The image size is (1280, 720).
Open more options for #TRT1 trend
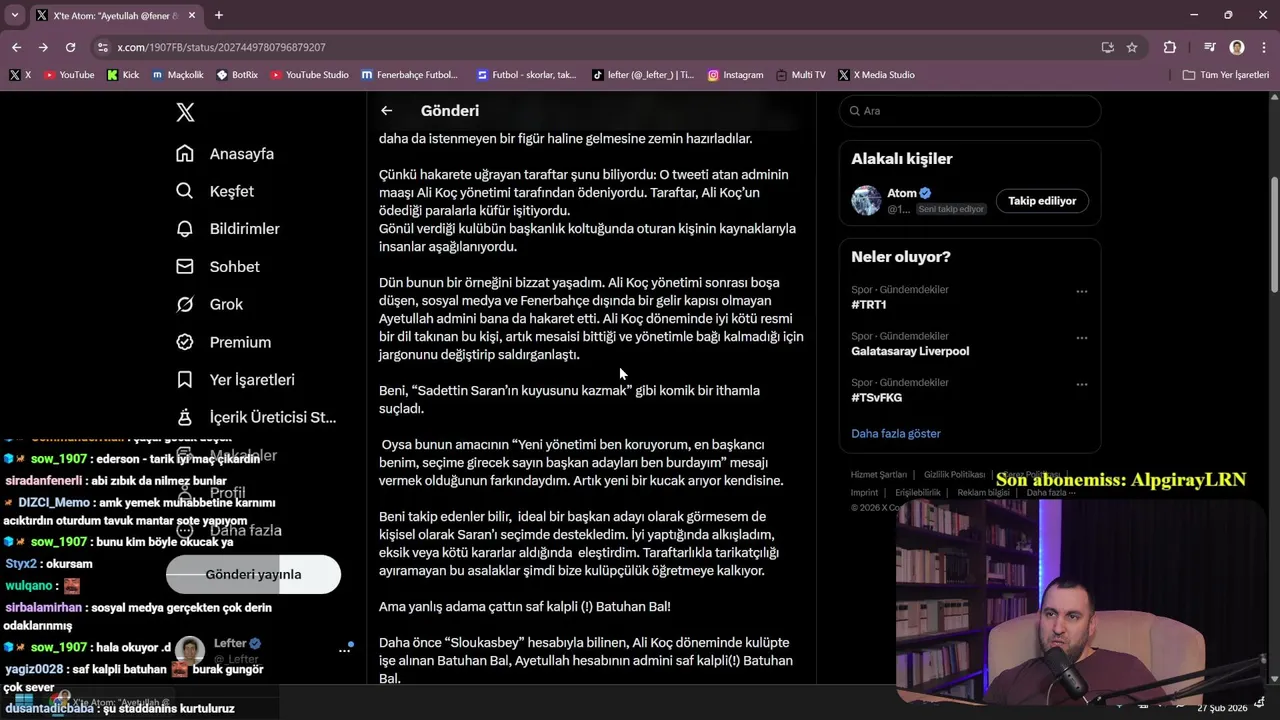point(1081,291)
